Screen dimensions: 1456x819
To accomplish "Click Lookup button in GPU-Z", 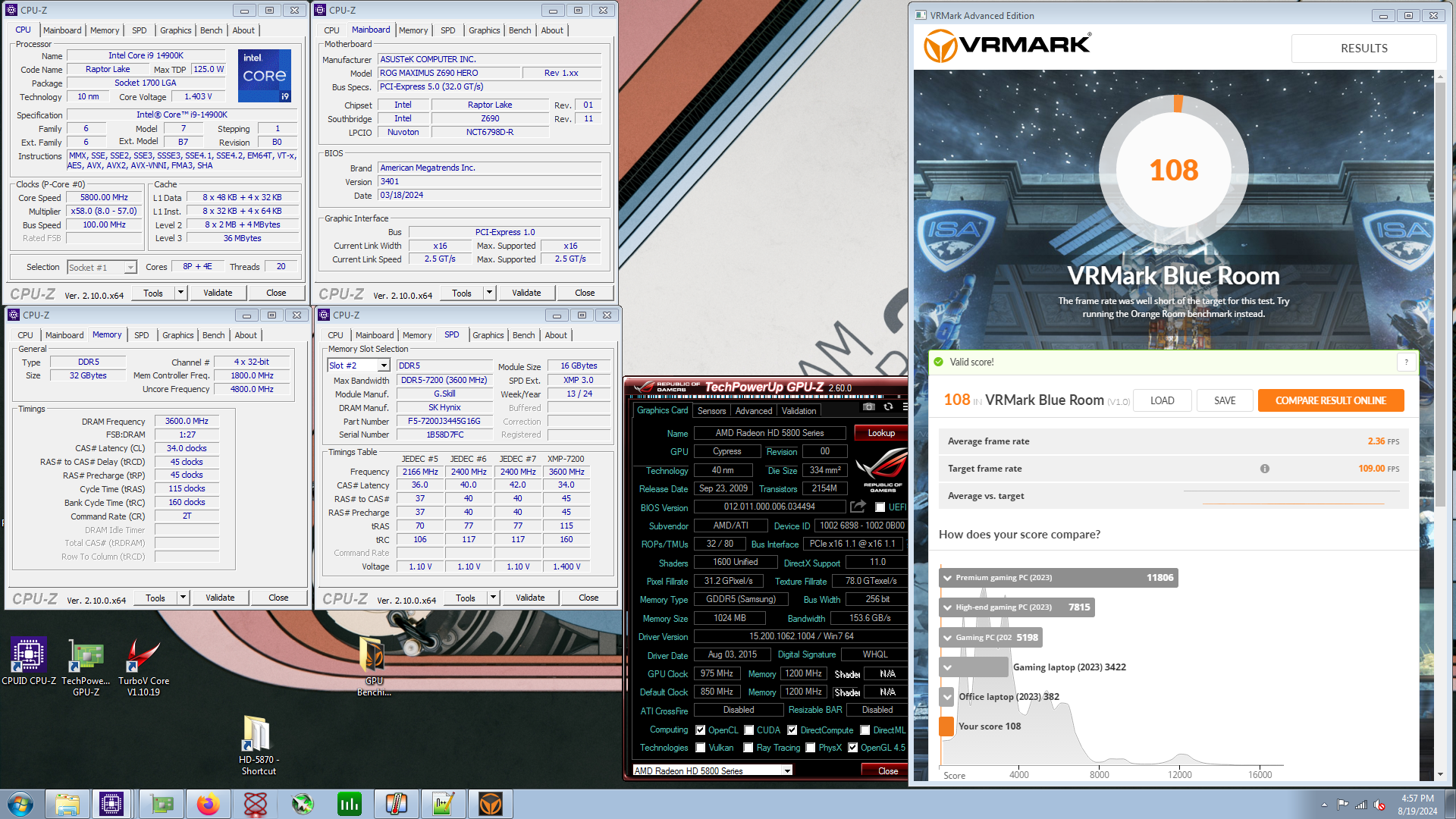I will point(881,433).
